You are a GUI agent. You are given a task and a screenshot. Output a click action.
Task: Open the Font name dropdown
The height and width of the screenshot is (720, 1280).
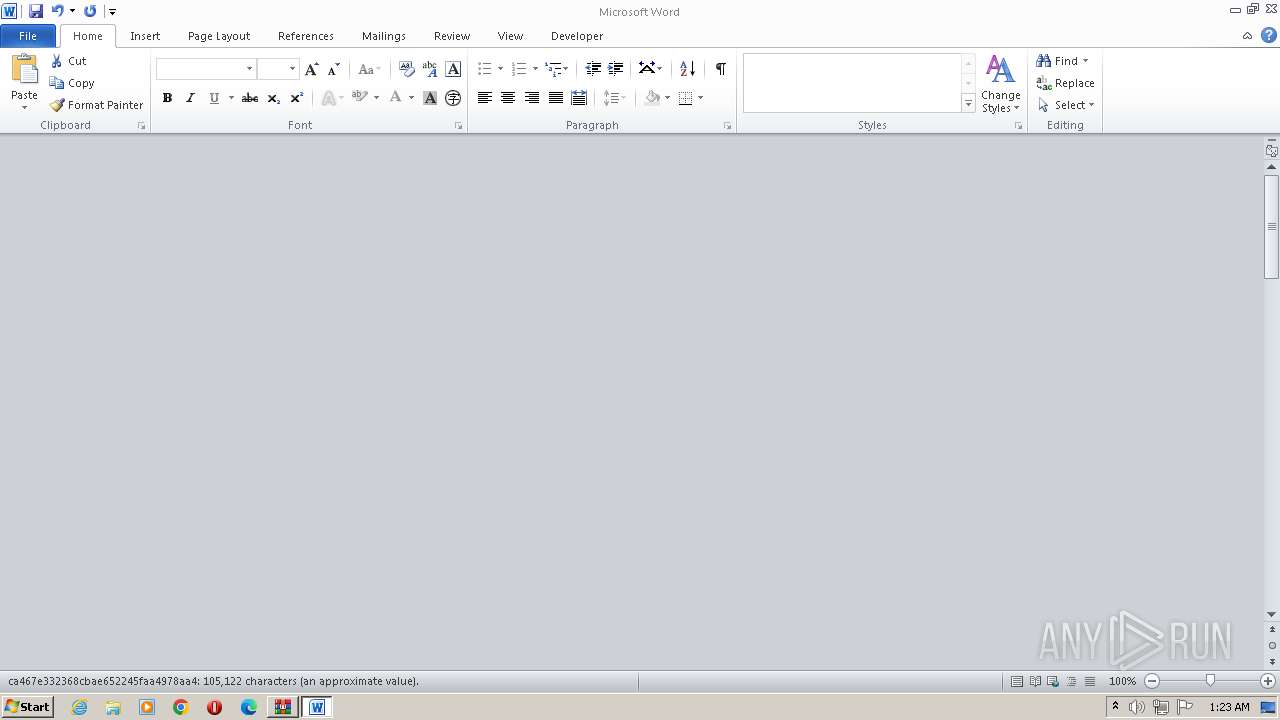250,69
